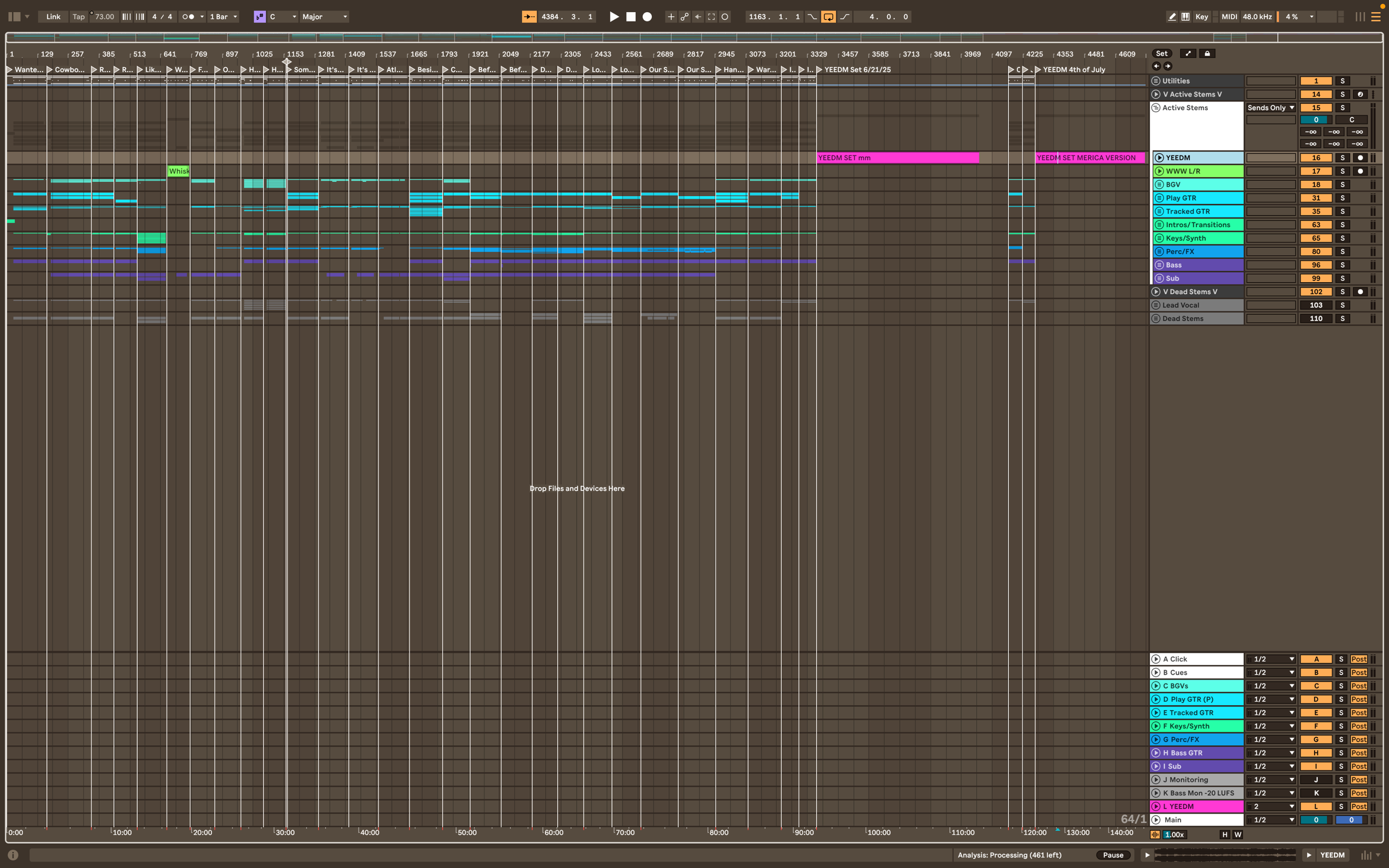Jump to next locator arrow
Viewport: 1389px width, 868px height.
point(1168,66)
